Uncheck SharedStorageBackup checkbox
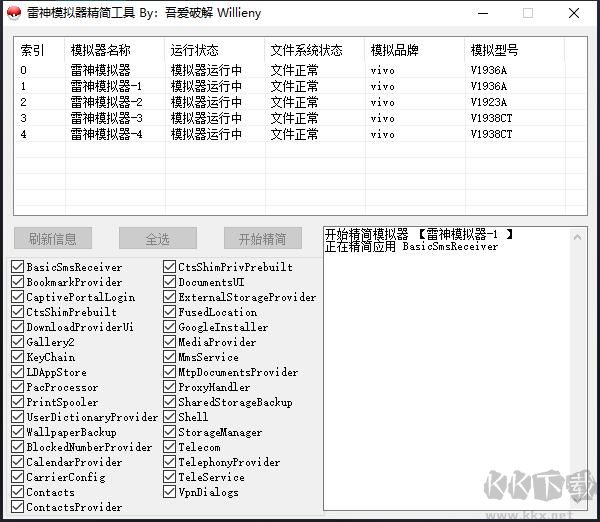 169,402
